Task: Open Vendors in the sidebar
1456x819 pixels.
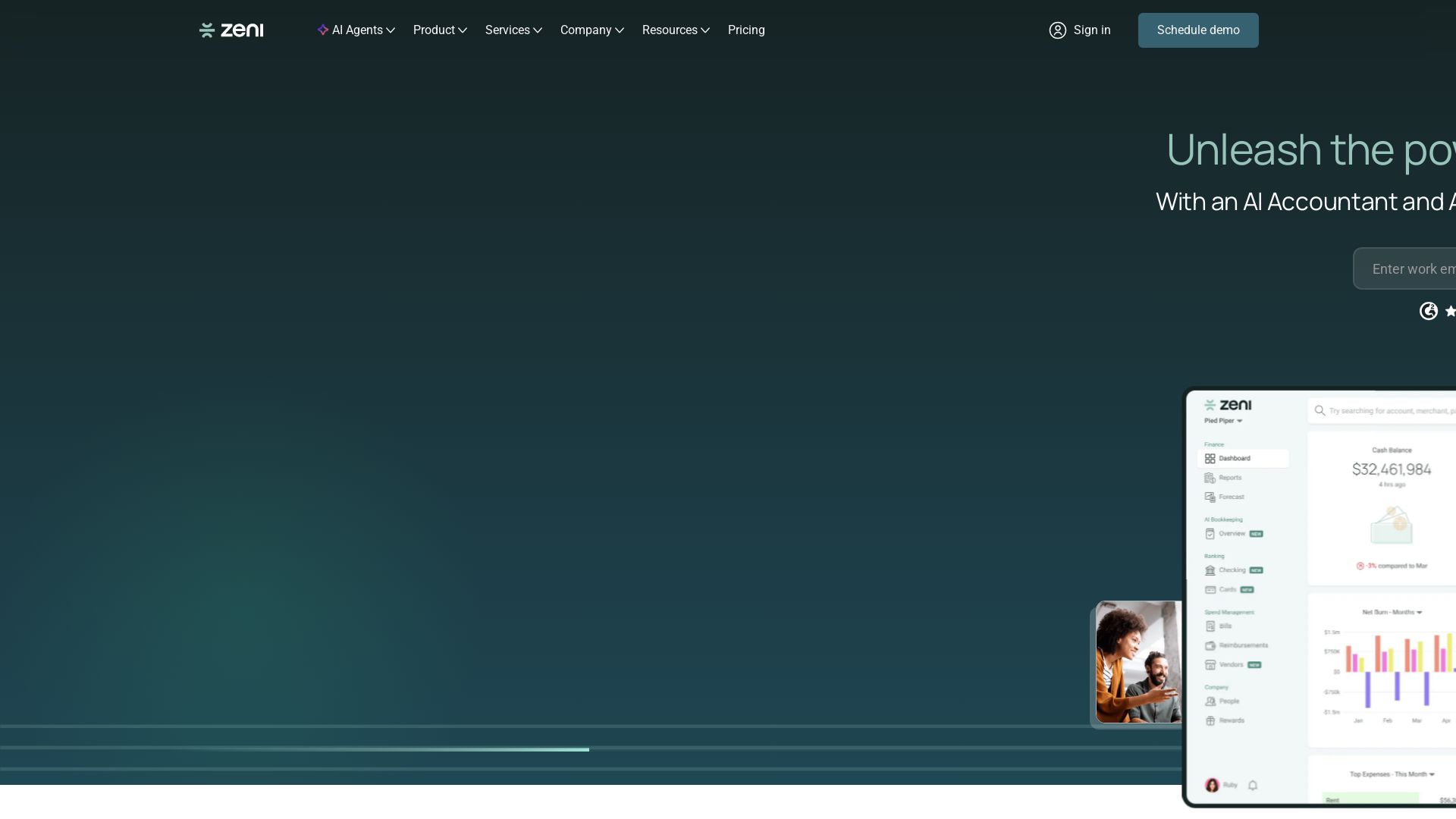Action: pos(1233,665)
